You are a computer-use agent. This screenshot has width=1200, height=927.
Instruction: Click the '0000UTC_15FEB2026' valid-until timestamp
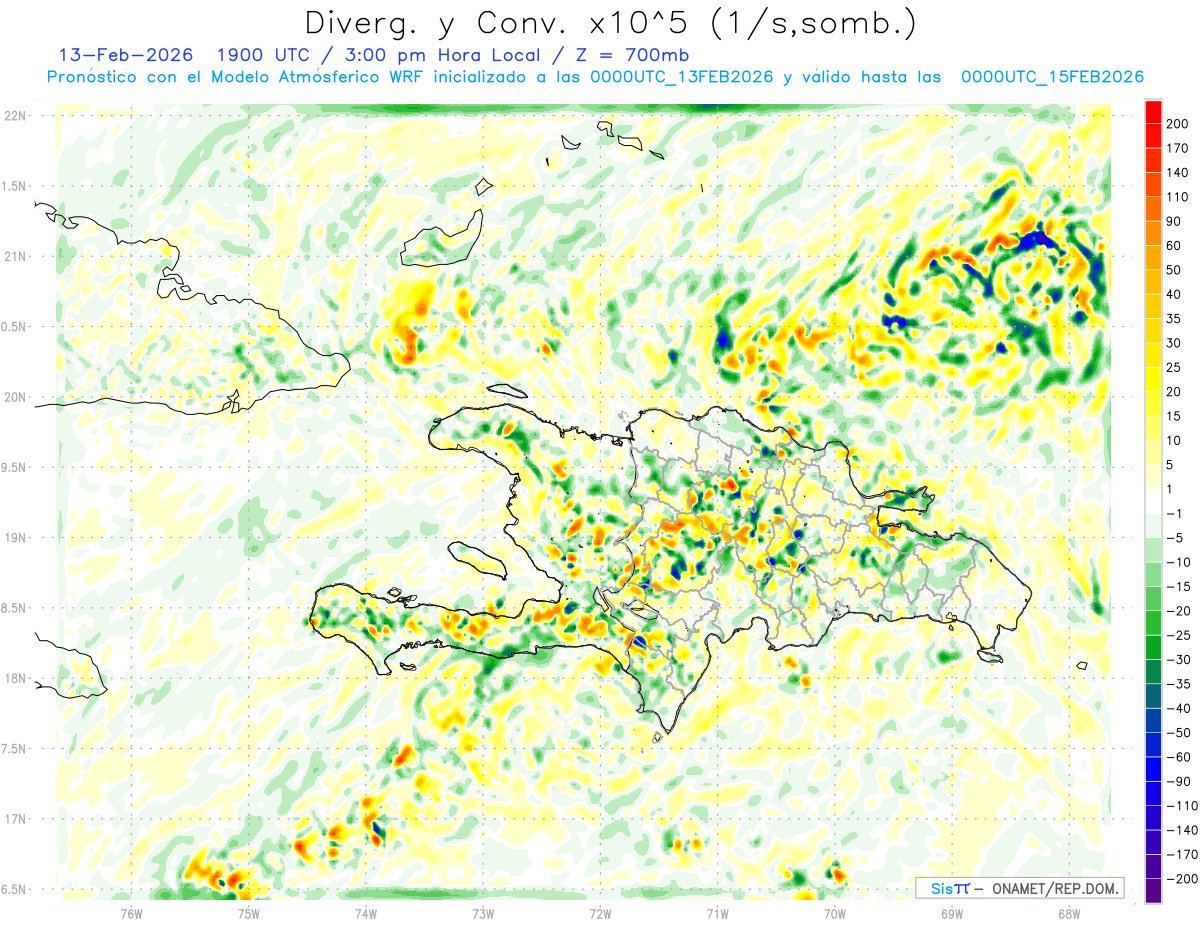point(1051,77)
